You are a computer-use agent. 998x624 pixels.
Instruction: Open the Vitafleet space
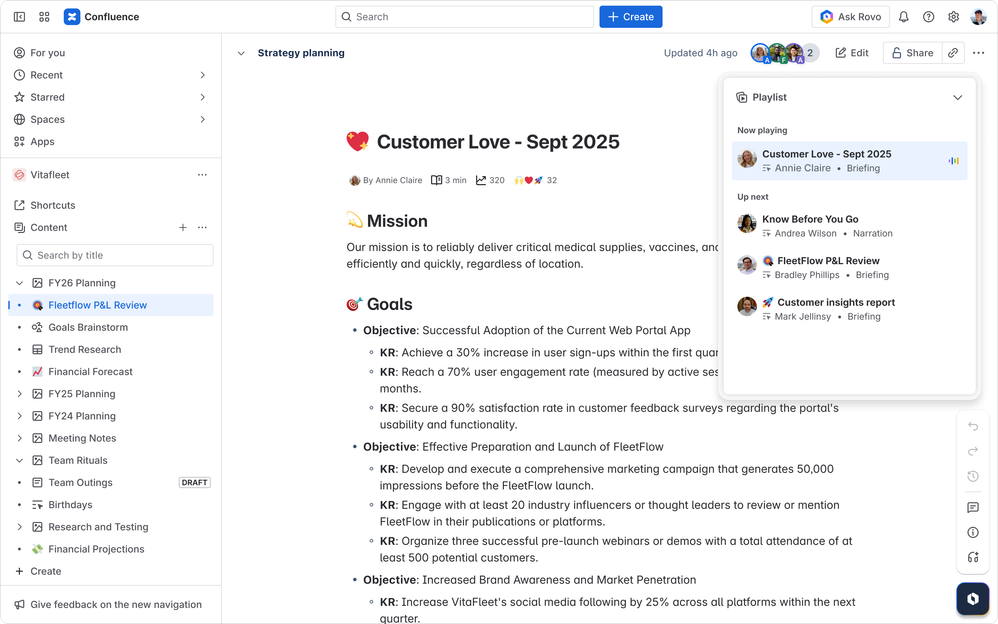(x=50, y=174)
